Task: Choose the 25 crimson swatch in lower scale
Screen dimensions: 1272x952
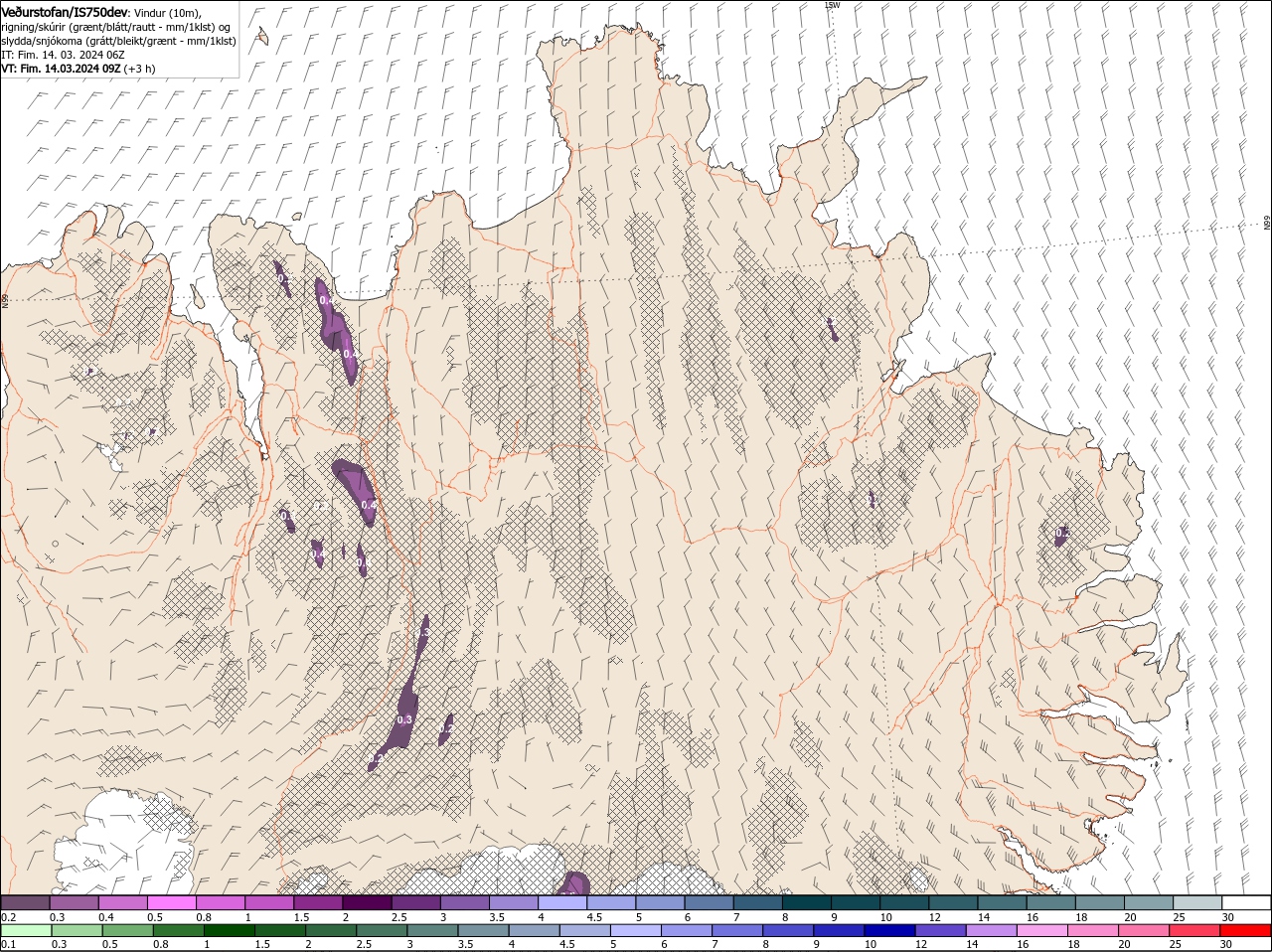Action: tap(1193, 930)
